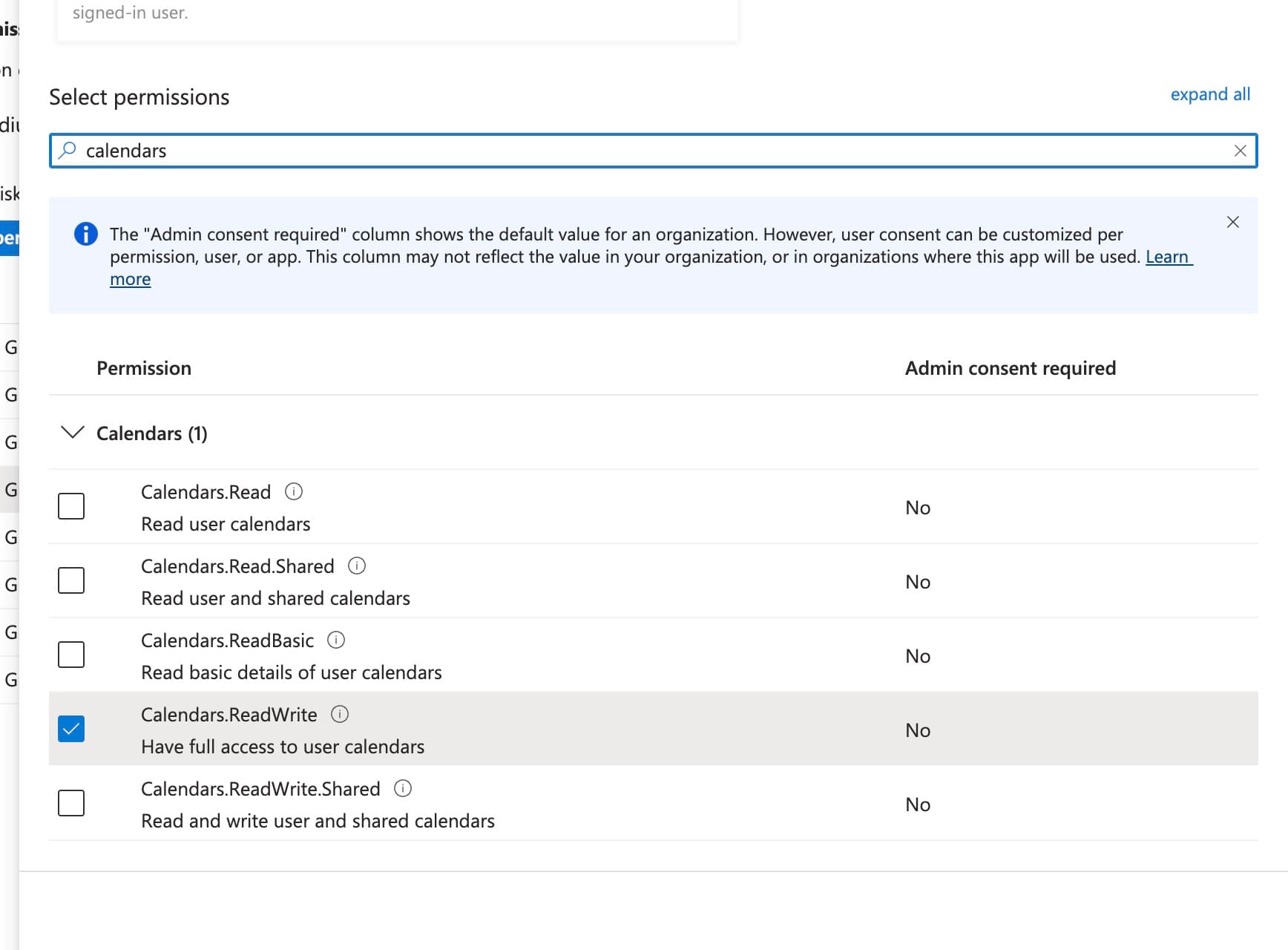Click the blue info banner icon

[x=86, y=234]
